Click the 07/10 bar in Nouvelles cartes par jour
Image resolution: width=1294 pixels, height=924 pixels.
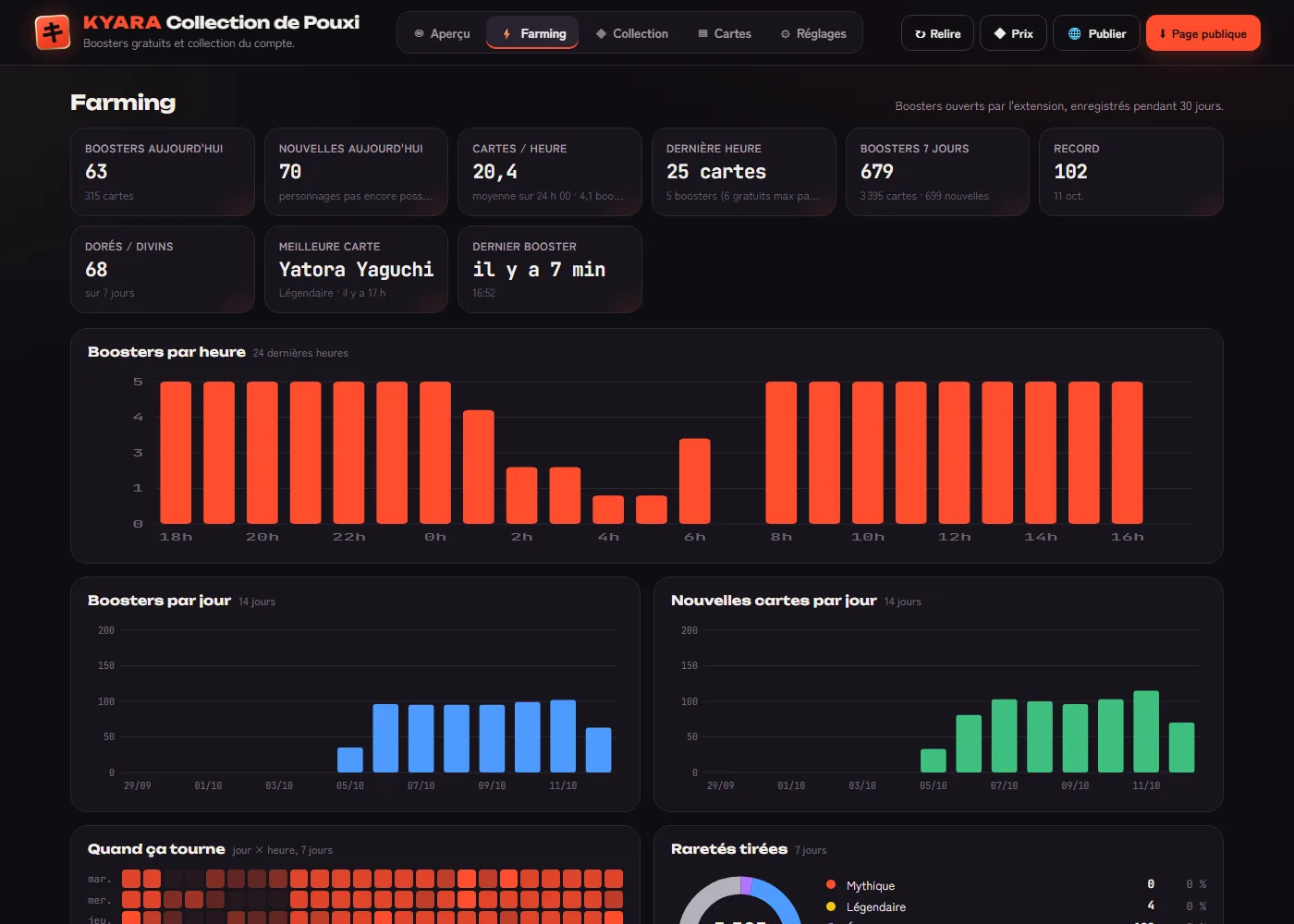tap(1004, 736)
